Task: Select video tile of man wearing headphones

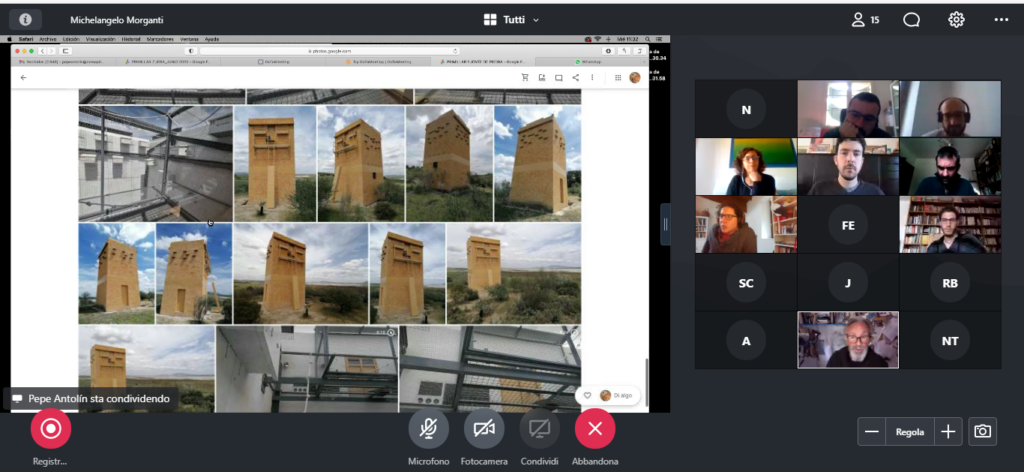Action: (950, 108)
